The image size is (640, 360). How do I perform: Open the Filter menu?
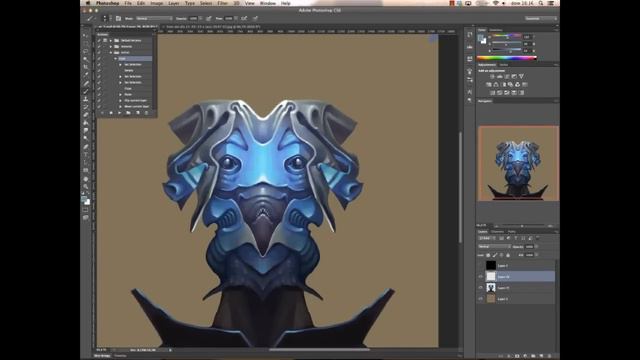[x=222, y=3]
